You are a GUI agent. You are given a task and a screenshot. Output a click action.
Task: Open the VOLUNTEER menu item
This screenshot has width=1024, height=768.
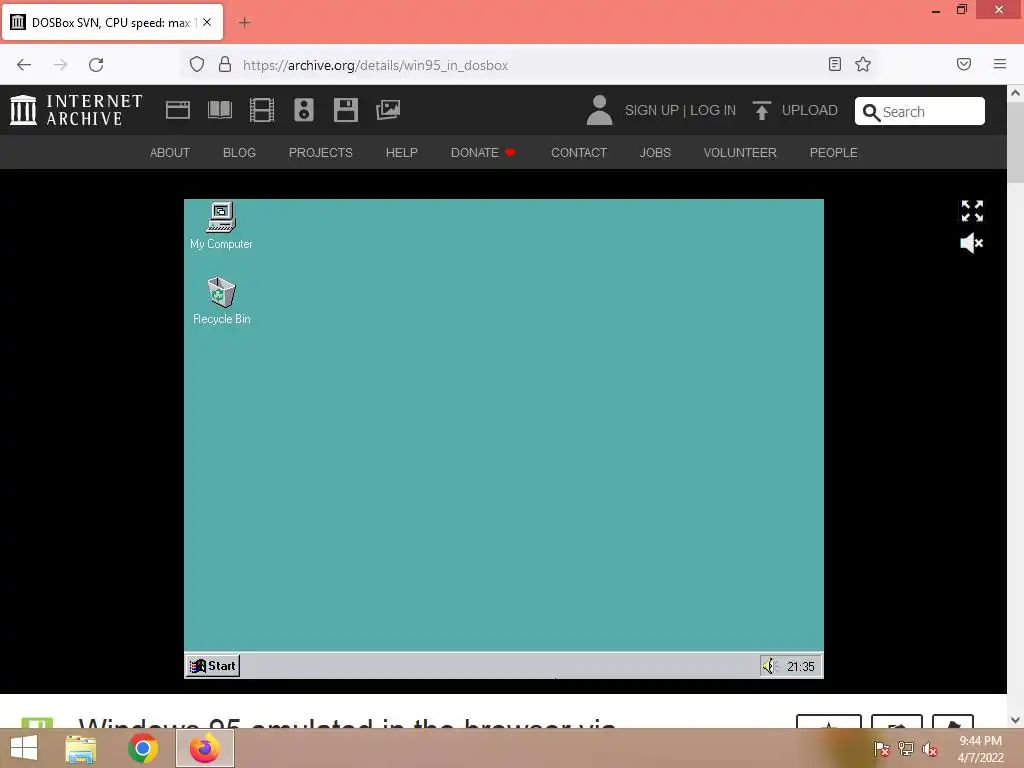(x=740, y=152)
